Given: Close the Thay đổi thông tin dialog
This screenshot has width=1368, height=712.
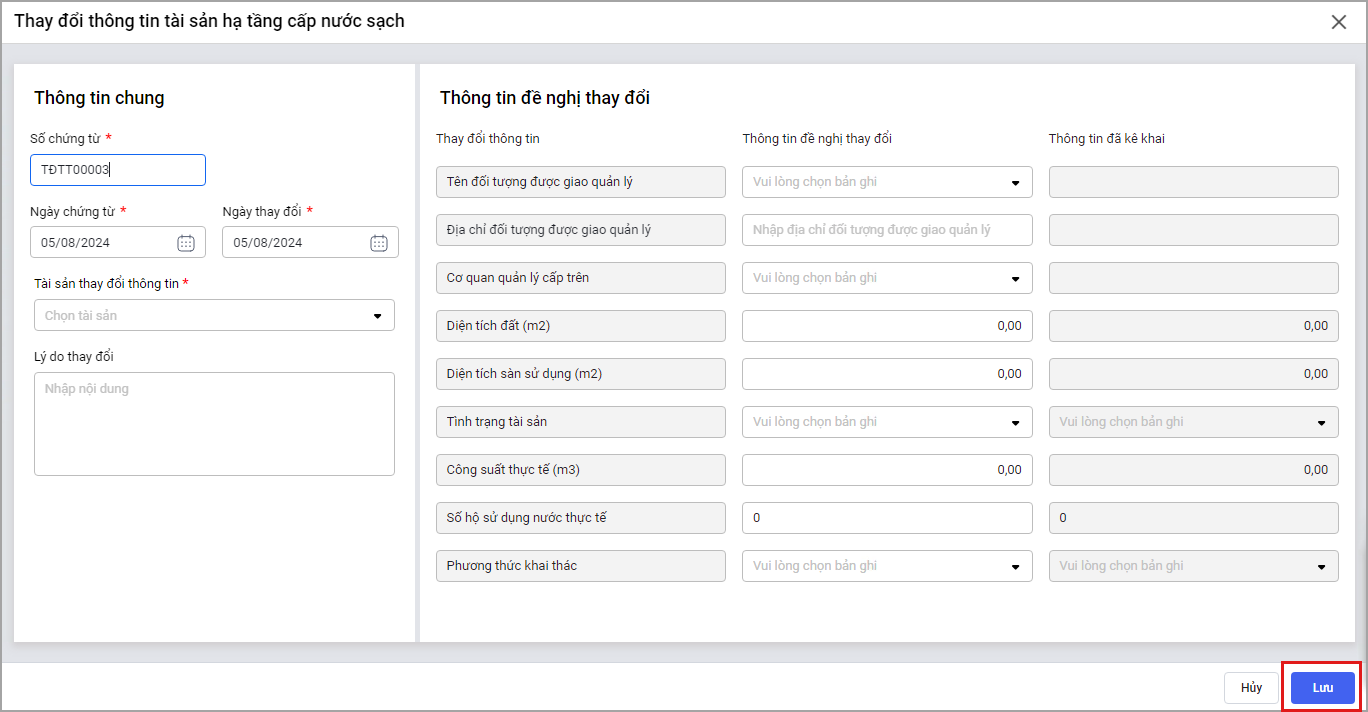Looking at the screenshot, I should (1338, 22).
